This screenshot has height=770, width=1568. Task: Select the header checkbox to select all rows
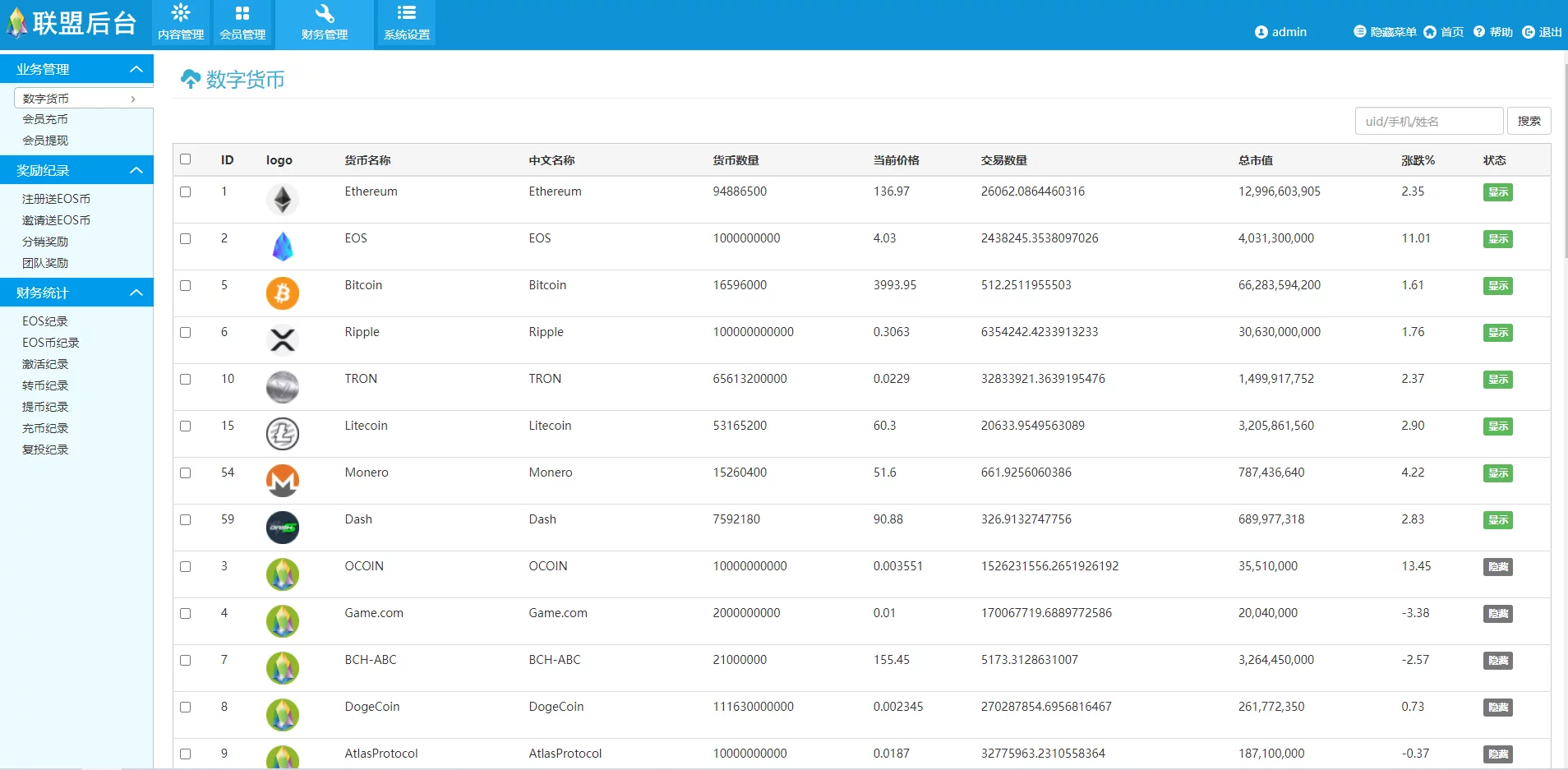pyautogui.click(x=186, y=159)
